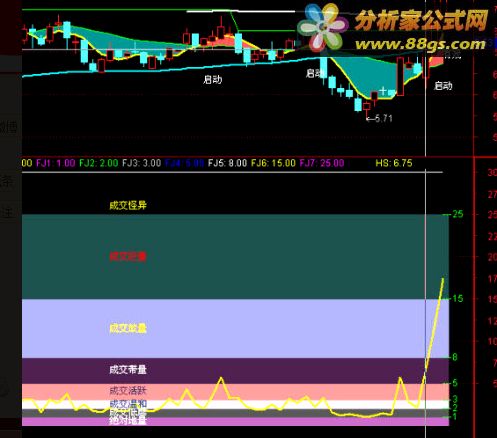Click the 5.71 low price arrow marker
The width and height of the screenshot is (497, 438).
click(379, 118)
